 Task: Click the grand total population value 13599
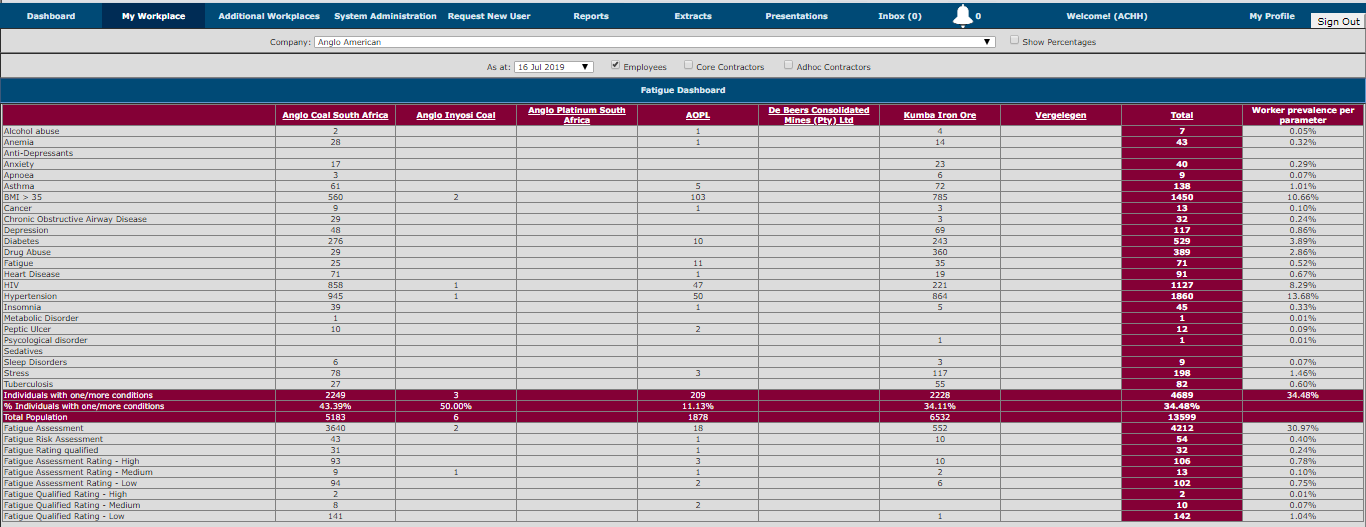click(x=1182, y=417)
